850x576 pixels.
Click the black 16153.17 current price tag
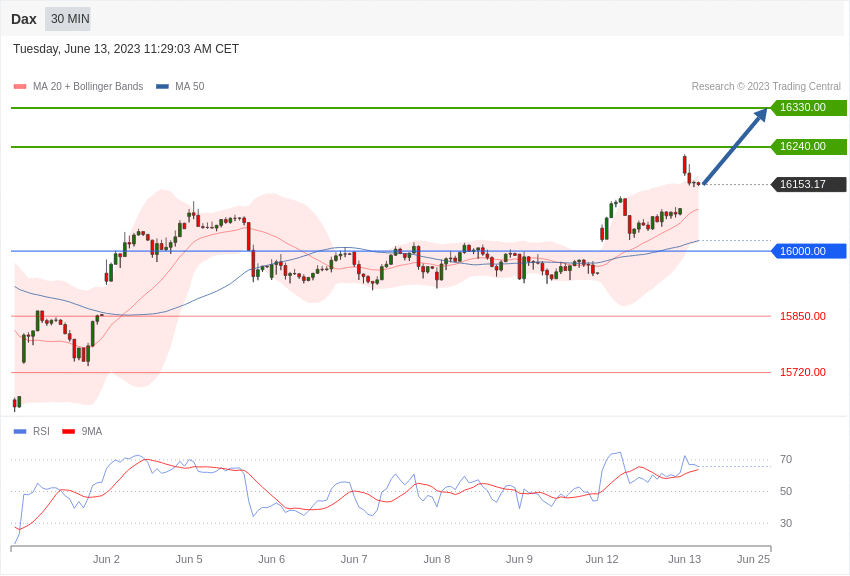click(x=809, y=185)
